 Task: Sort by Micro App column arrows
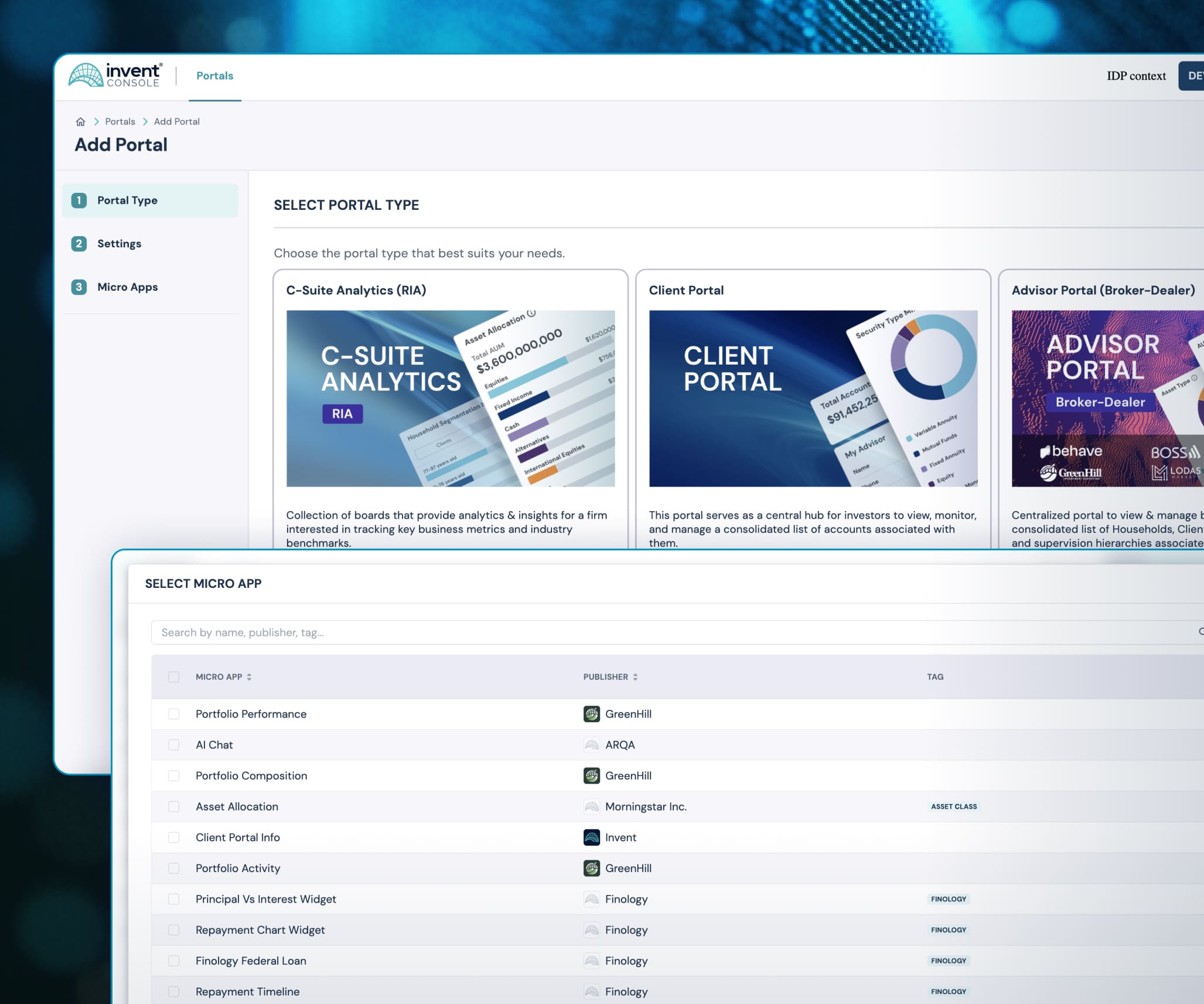249,677
